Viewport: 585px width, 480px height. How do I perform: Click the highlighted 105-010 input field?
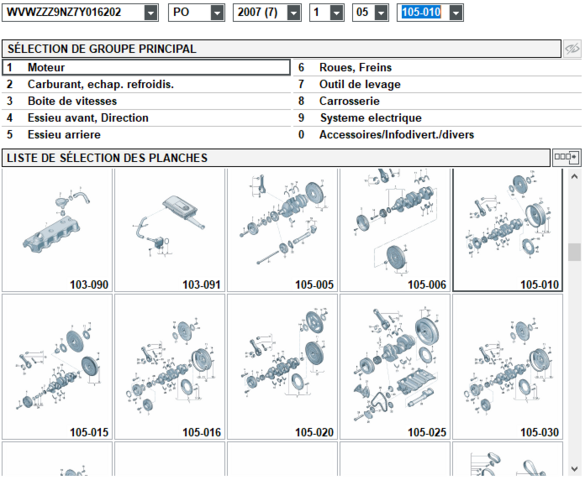click(x=422, y=13)
